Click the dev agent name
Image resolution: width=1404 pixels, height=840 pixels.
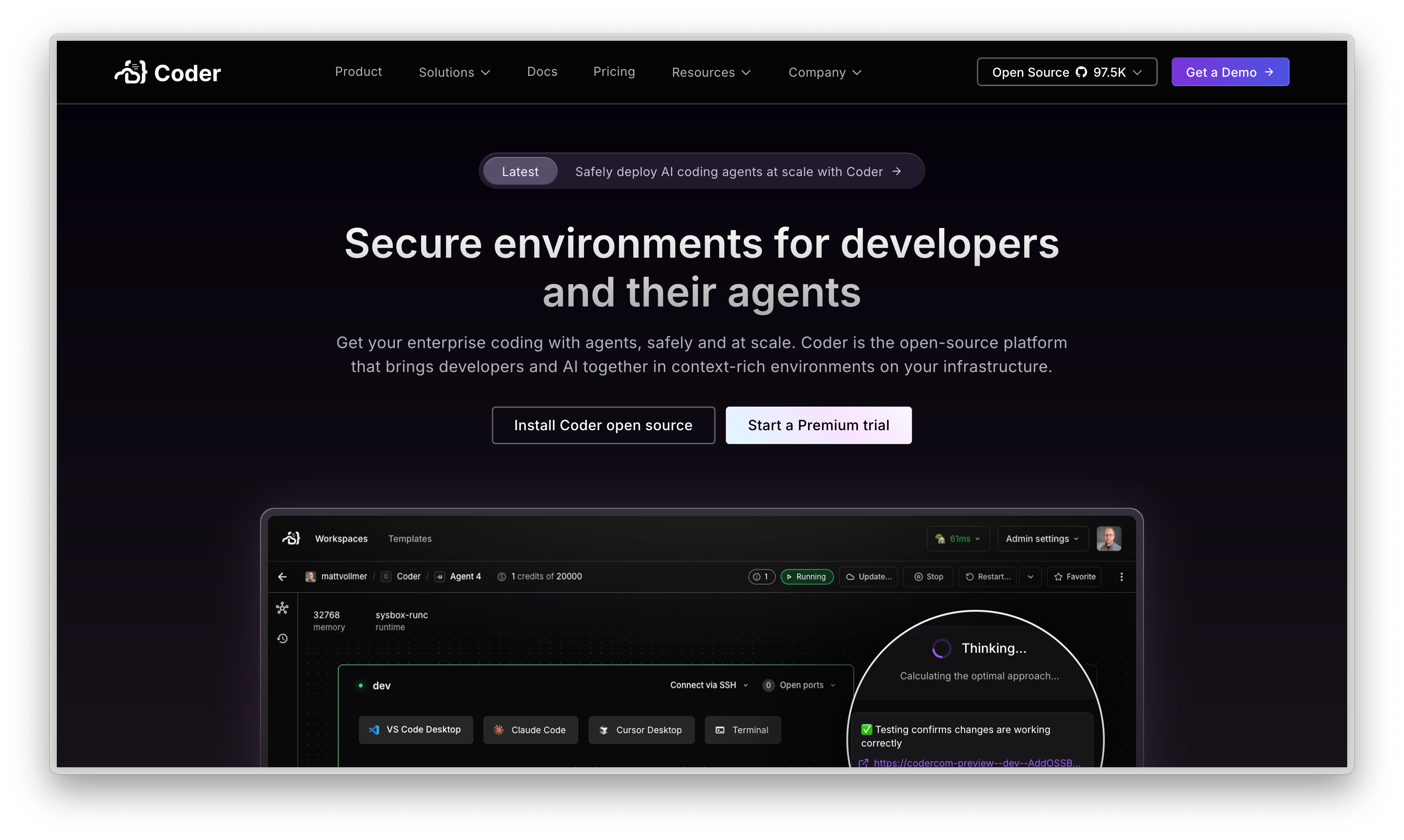[x=381, y=686]
